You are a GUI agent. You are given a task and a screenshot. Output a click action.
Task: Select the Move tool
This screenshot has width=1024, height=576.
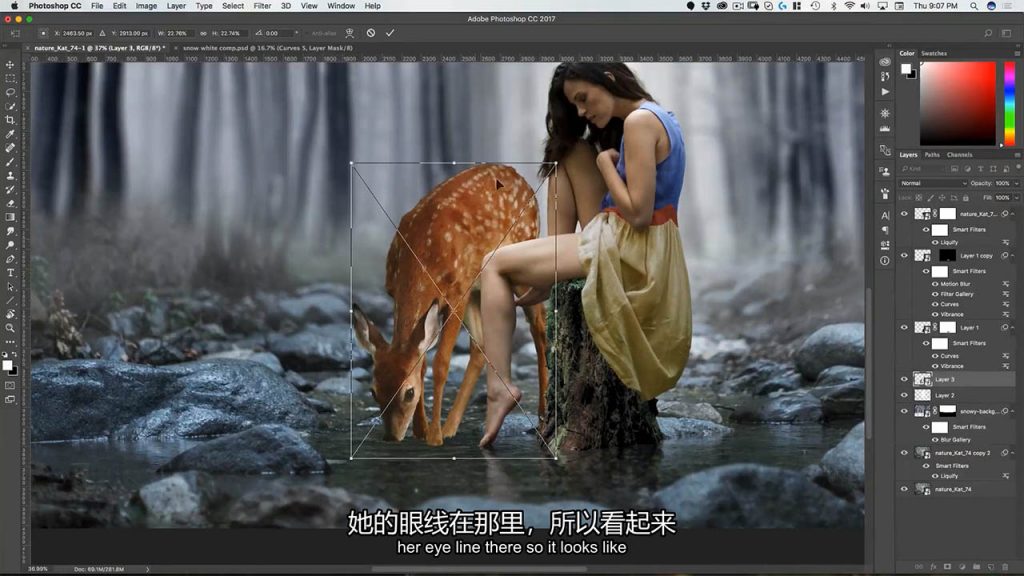[10, 65]
